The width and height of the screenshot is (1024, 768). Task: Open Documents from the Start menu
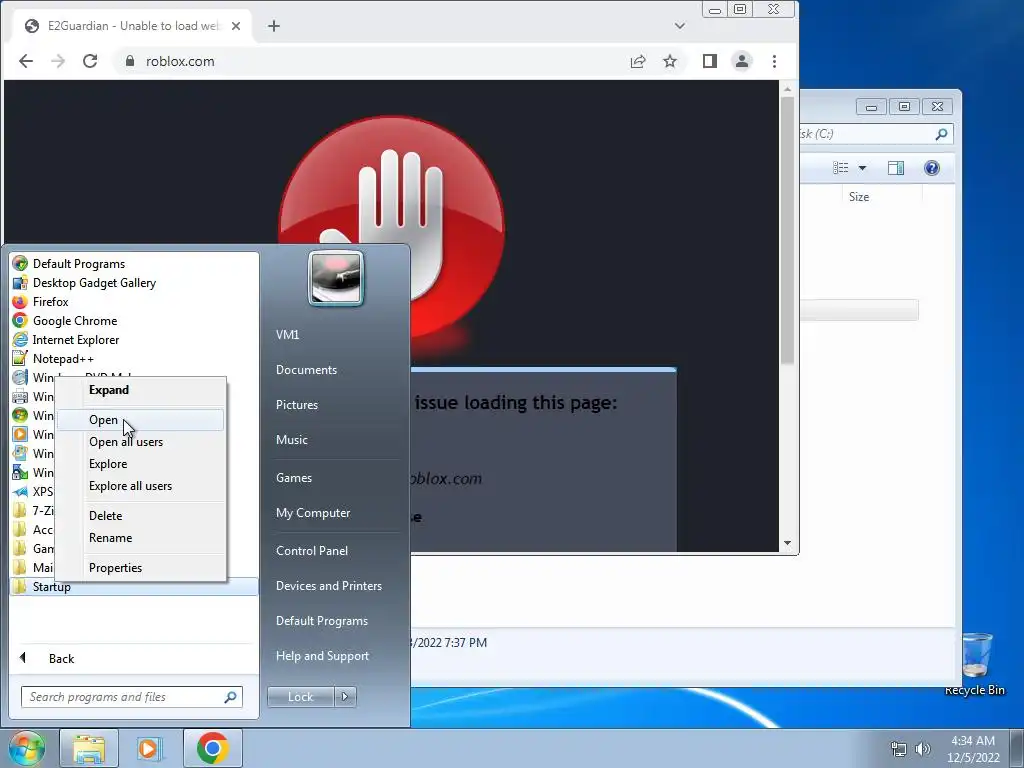point(306,370)
